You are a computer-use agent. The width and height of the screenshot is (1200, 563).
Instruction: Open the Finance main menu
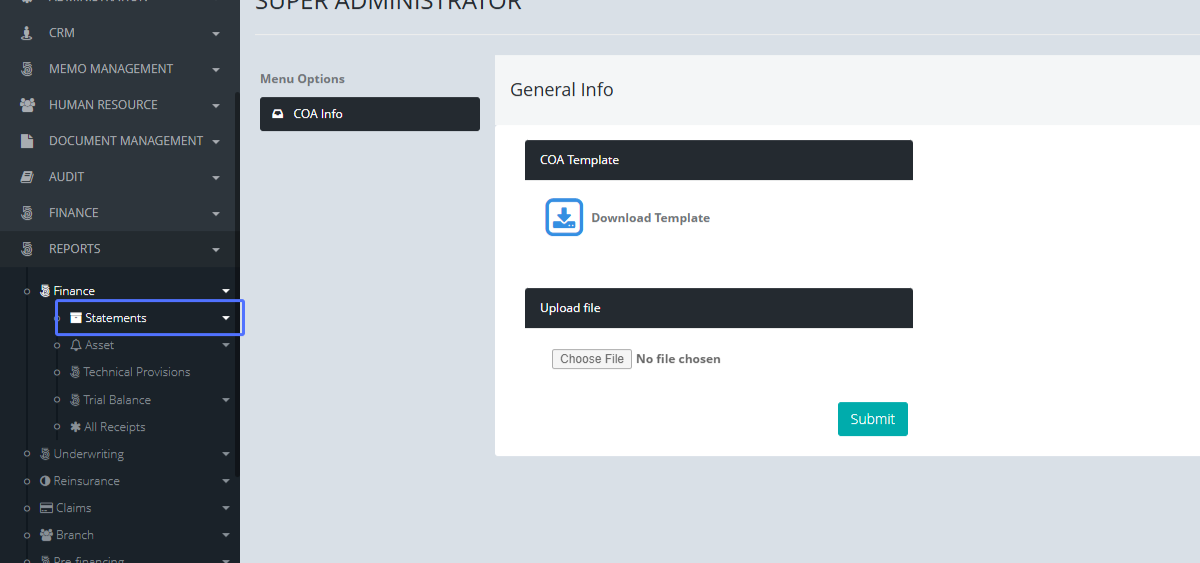pos(74,213)
